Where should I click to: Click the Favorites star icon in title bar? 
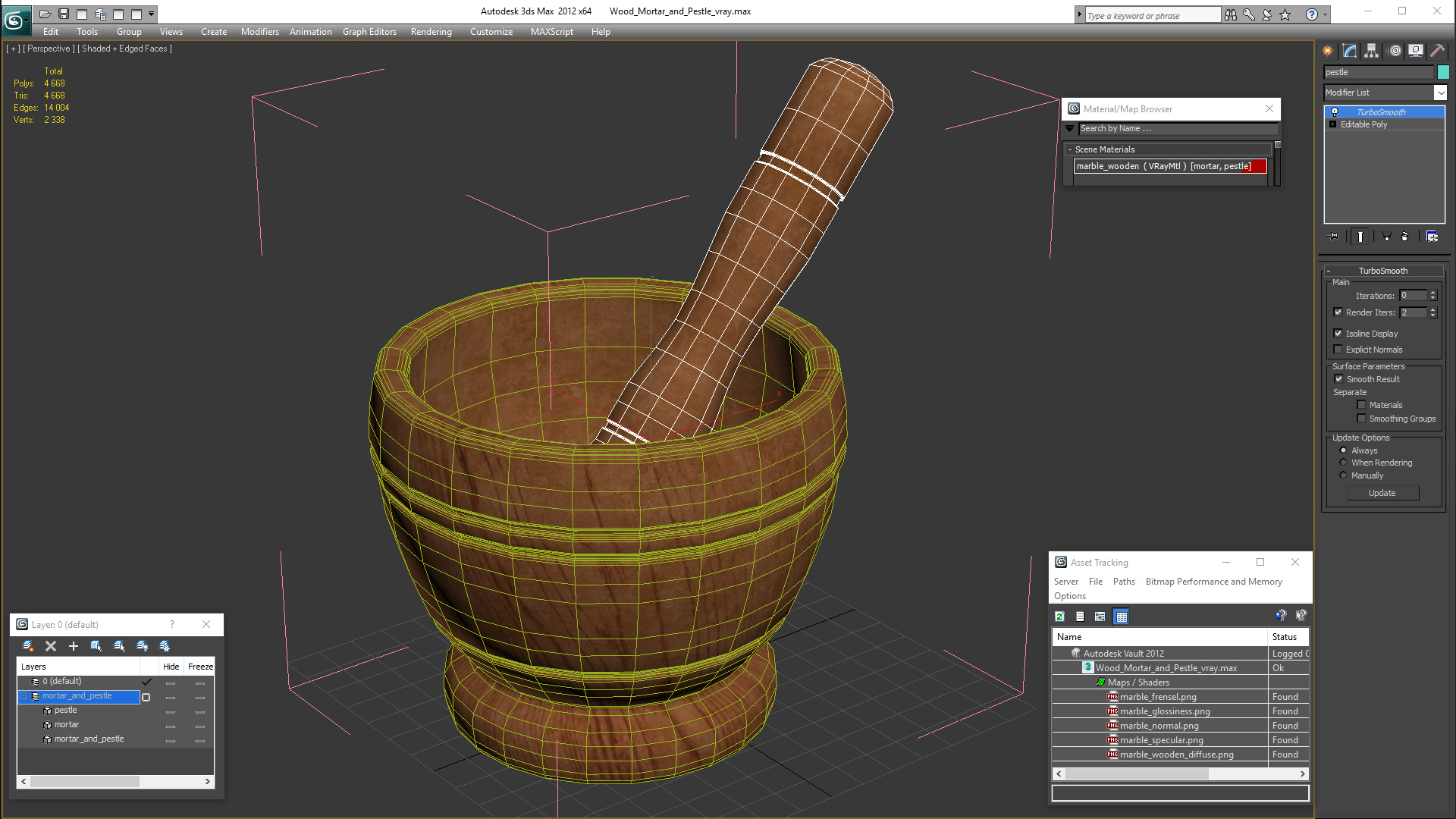[x=1285, y=14]
